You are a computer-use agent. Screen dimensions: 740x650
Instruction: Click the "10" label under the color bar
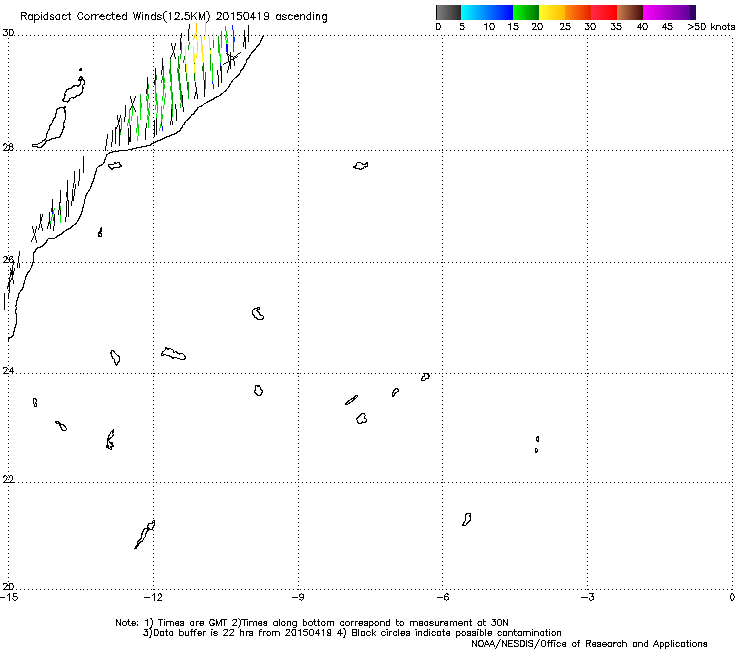pyautogui.click(x=489, y=27)
